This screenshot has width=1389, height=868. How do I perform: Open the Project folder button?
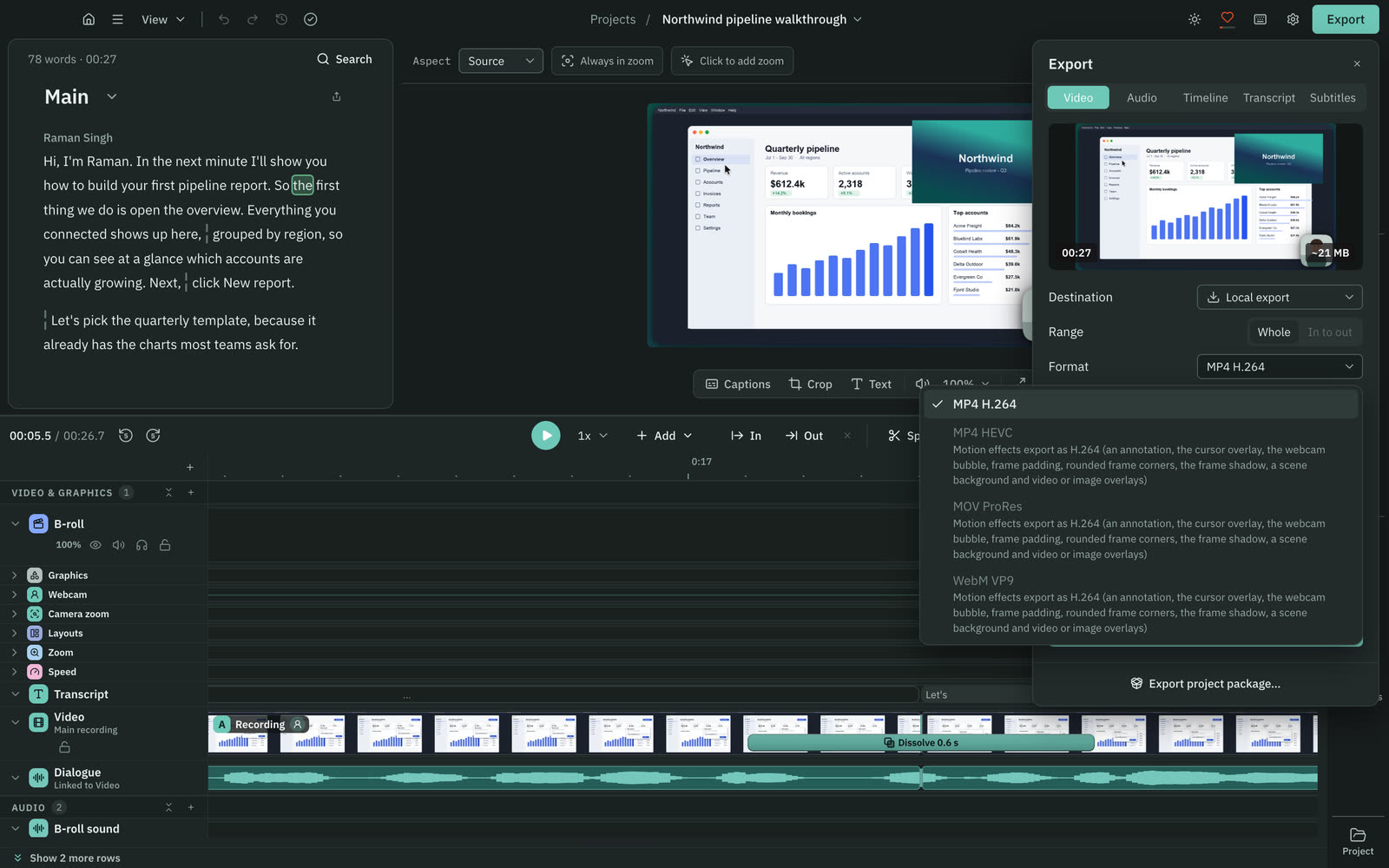[x=1358, y=842]
